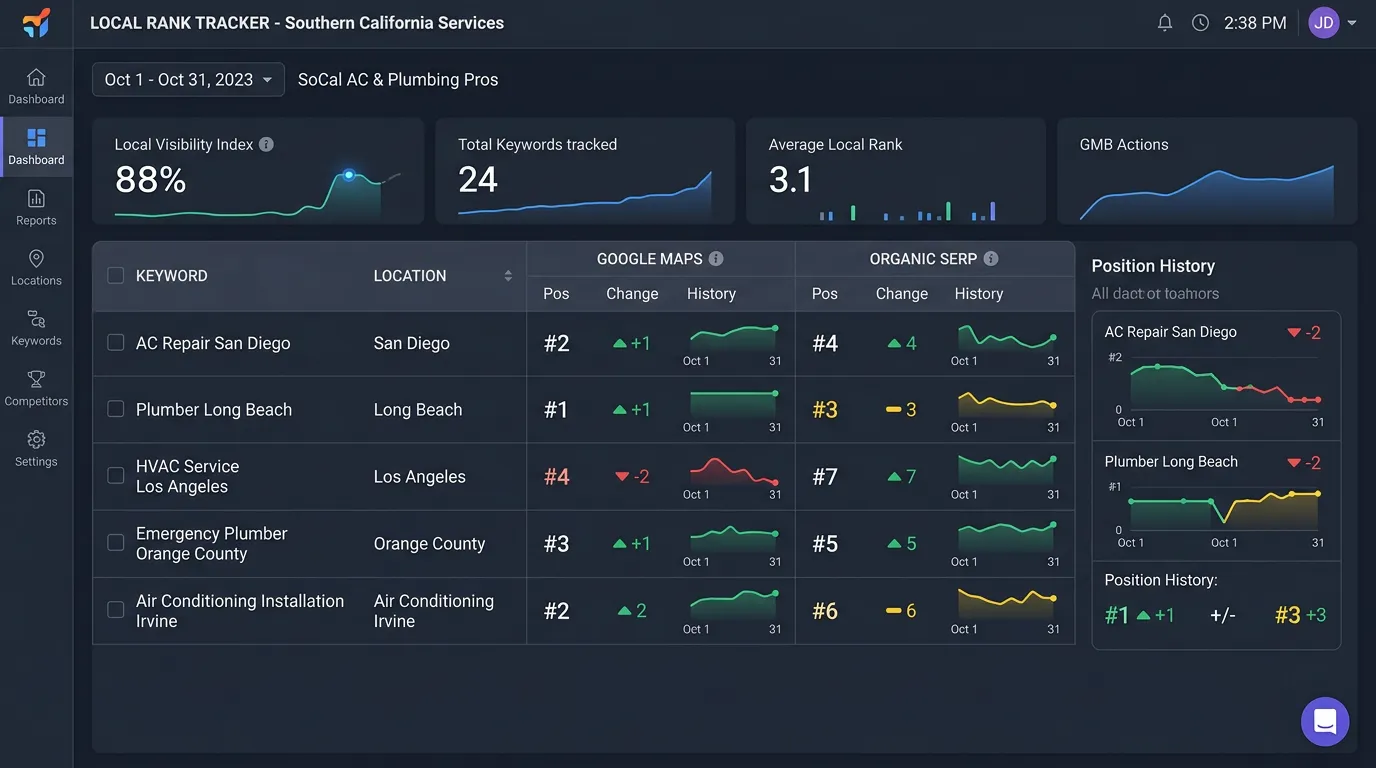The width and height of the screenshot is (1376, 768).
Task: Check the Plumber Long Beach row checkbox
Action: 116,409
